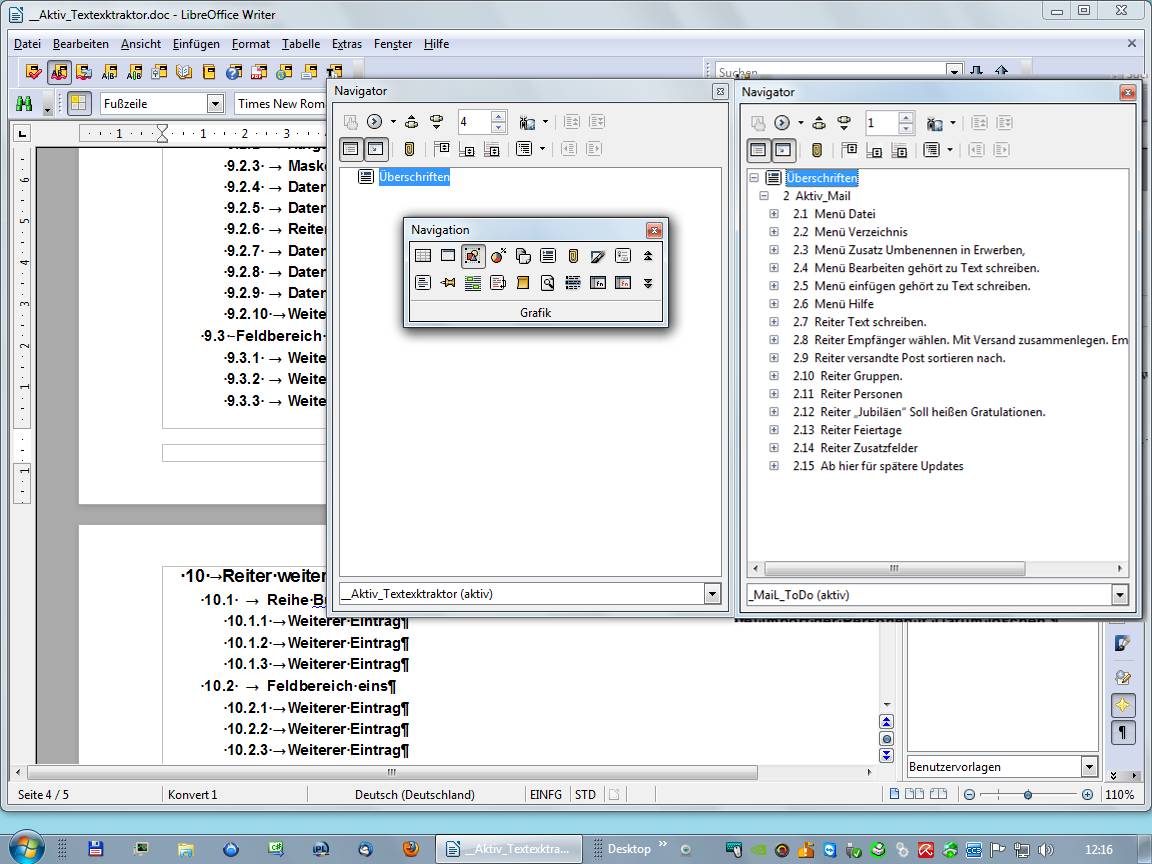Open Ansicht menu
This screenshot has width=1152, height=864.
pyautogui.click(x=141, y=44)
